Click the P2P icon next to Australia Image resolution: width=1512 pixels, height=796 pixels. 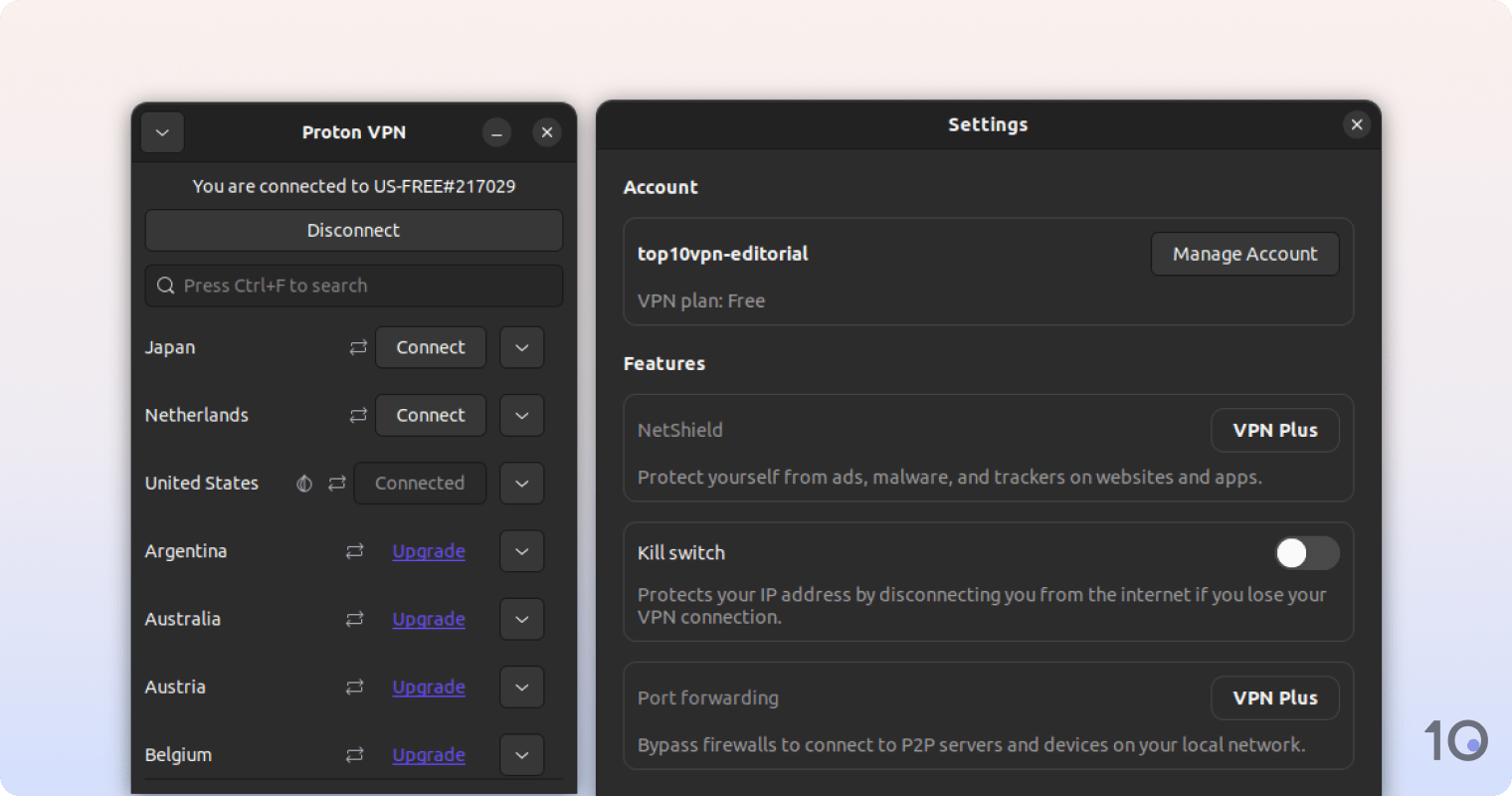[354, 619]
